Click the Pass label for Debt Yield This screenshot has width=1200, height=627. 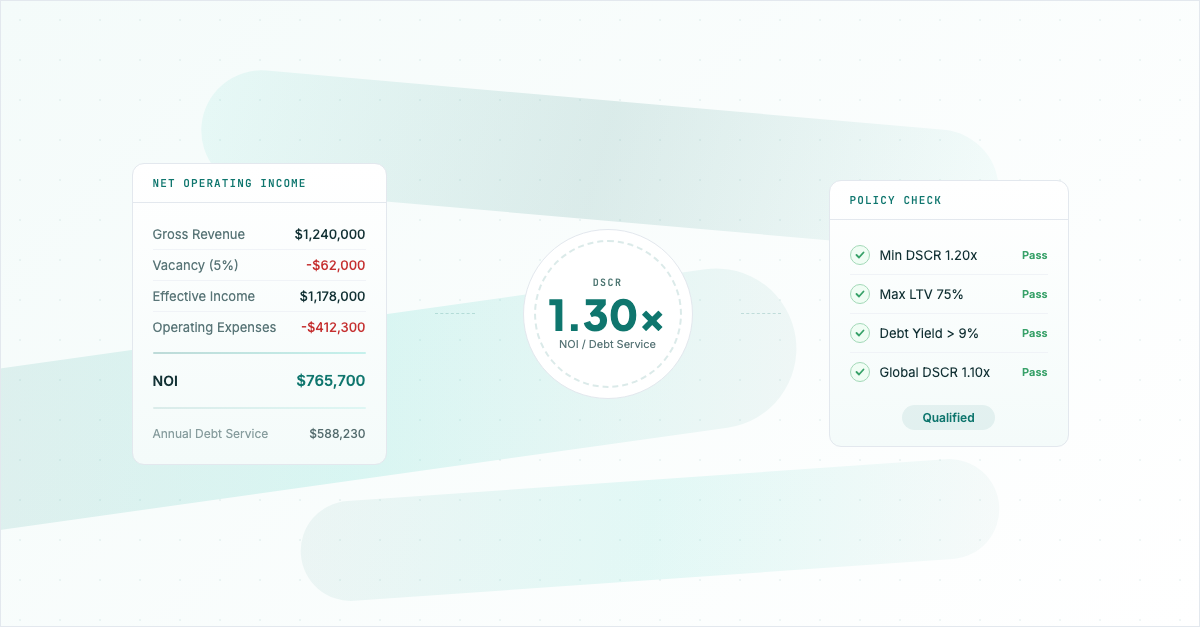1034,334
